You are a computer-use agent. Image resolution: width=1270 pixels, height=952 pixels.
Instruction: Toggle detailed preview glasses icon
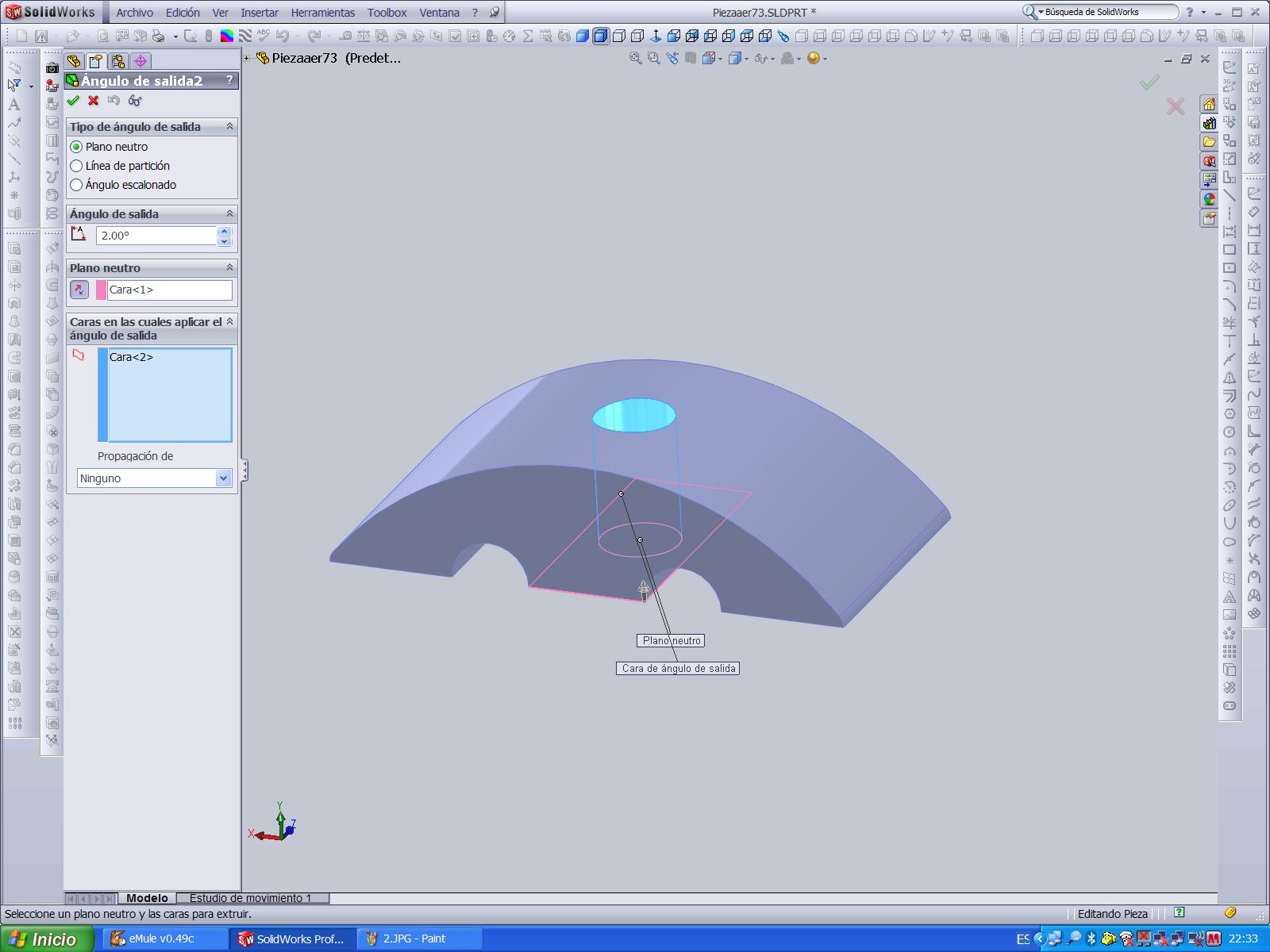(x=135, y=101)
